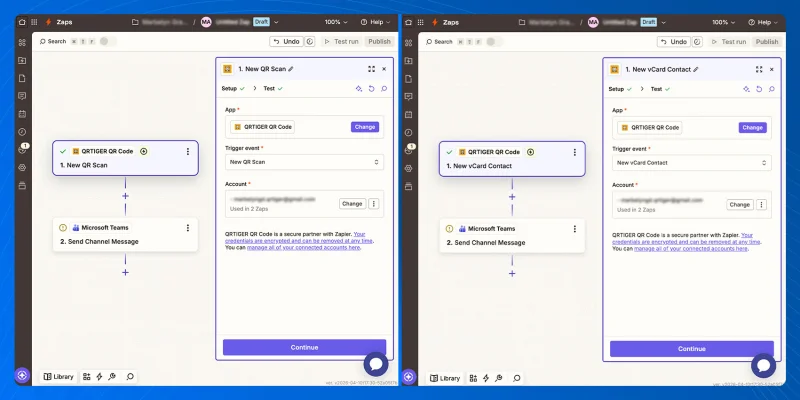
Task: Open the New vCard Contact trigger event dropdown
Action: (691, 163)
